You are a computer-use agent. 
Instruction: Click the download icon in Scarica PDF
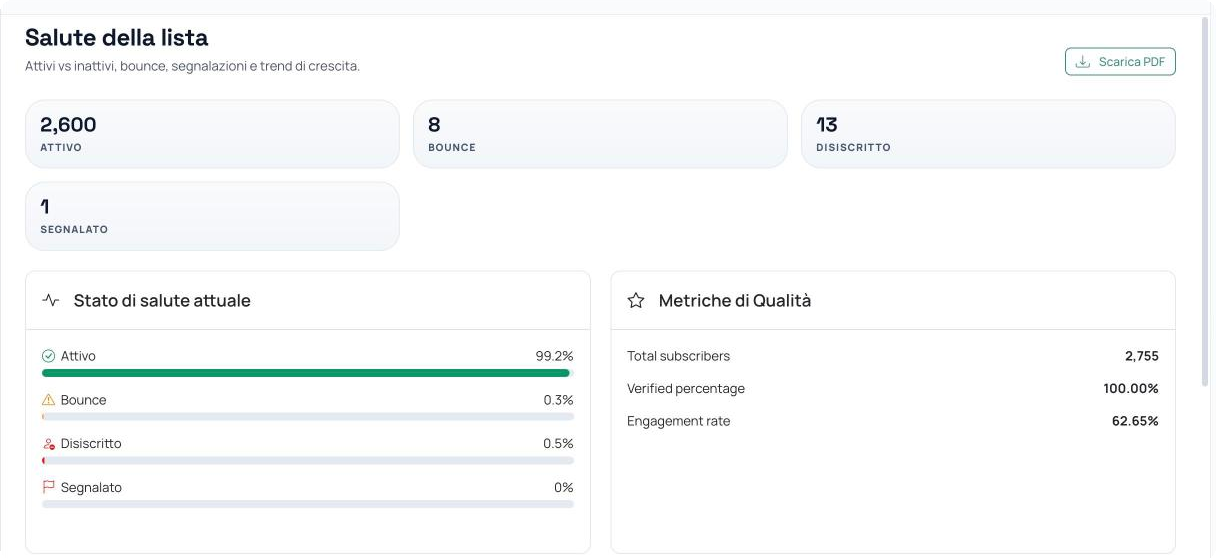pos(1083,62)
